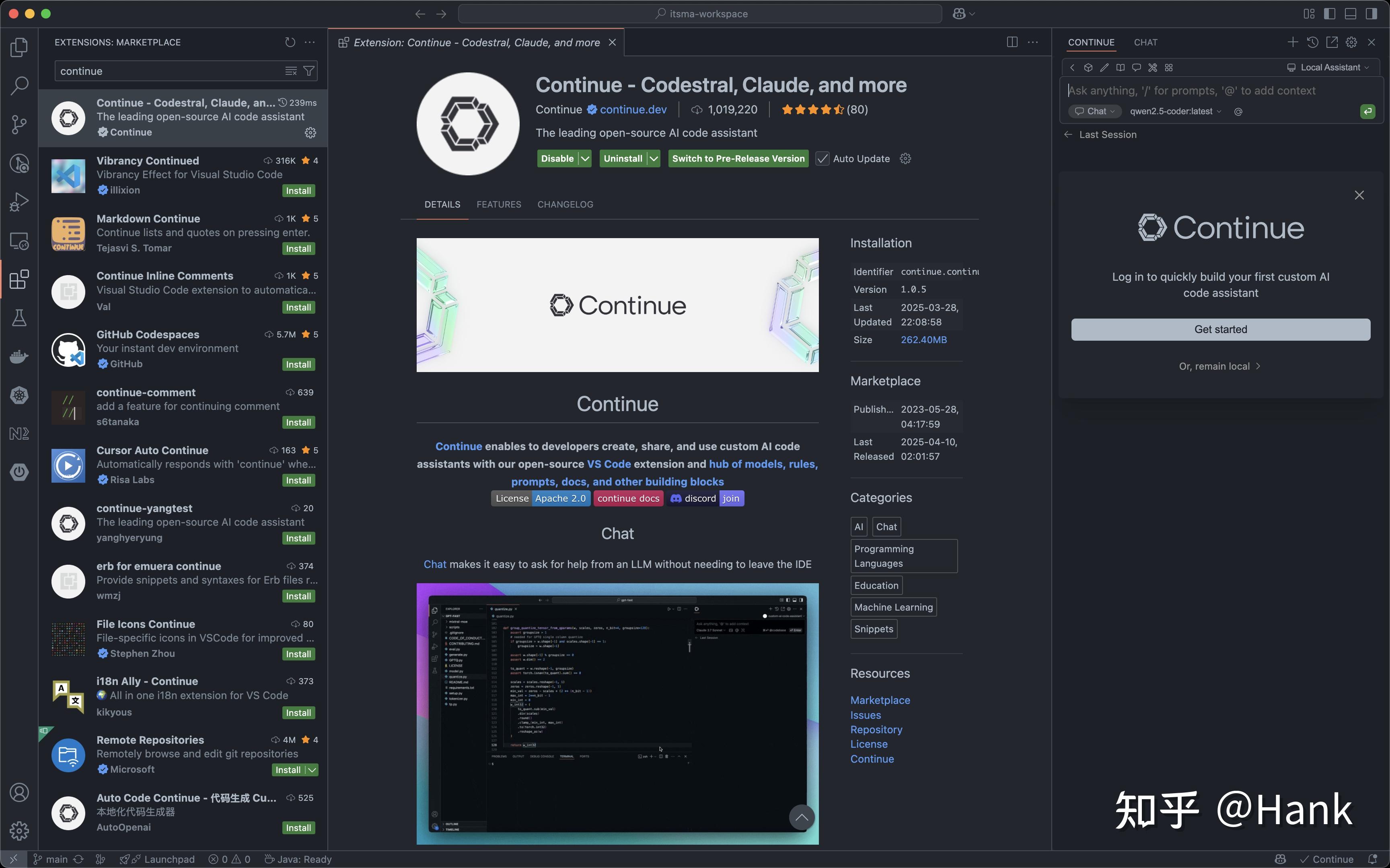Click the Get started button
This screenshot has height=868, width=1390.
pos(1220,329)
